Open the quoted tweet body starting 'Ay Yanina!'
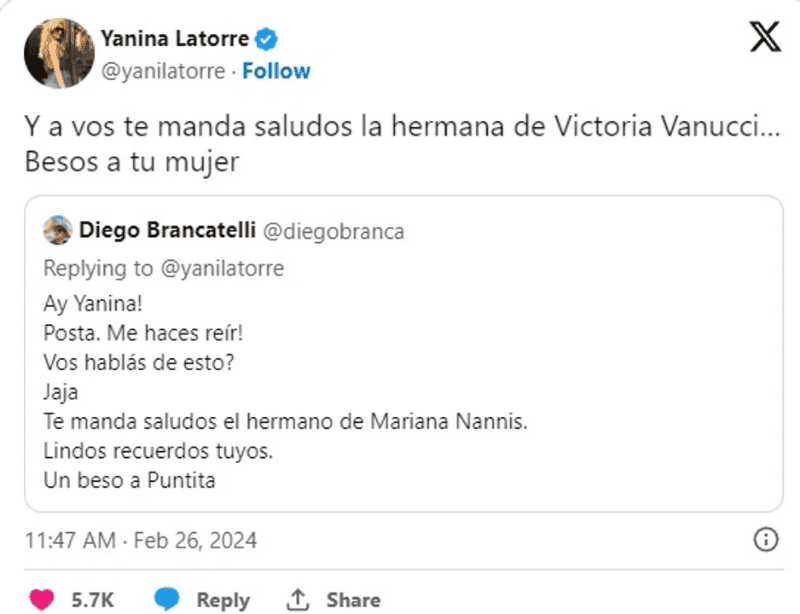800x614 pixels. [x=285, y=392]
